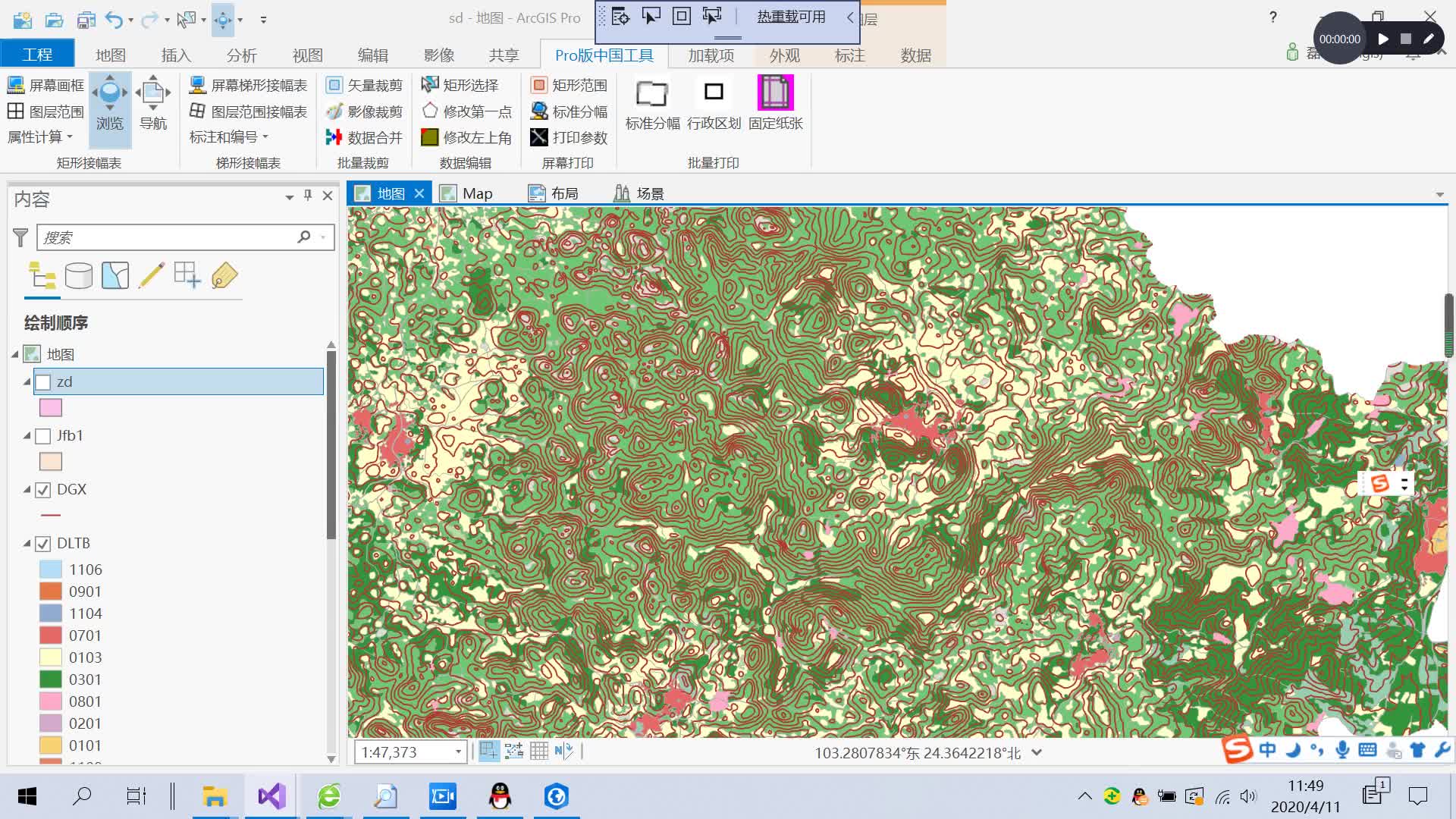Click the 0301 dark green legend swatch
Screen dimensions: 1456x819
tap(51, 679)
